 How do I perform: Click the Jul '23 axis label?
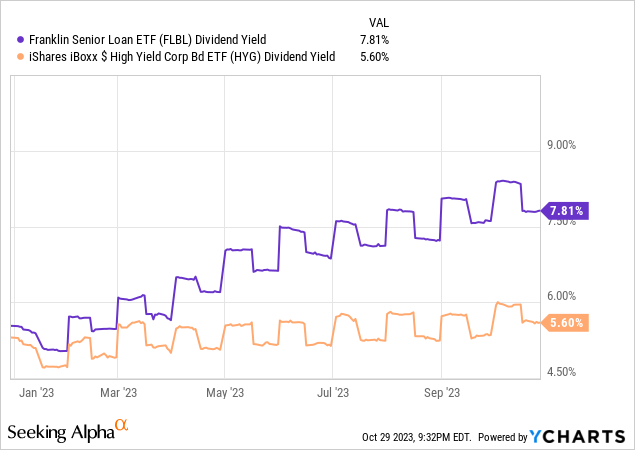pyautogui.click(x=333, y=392)
